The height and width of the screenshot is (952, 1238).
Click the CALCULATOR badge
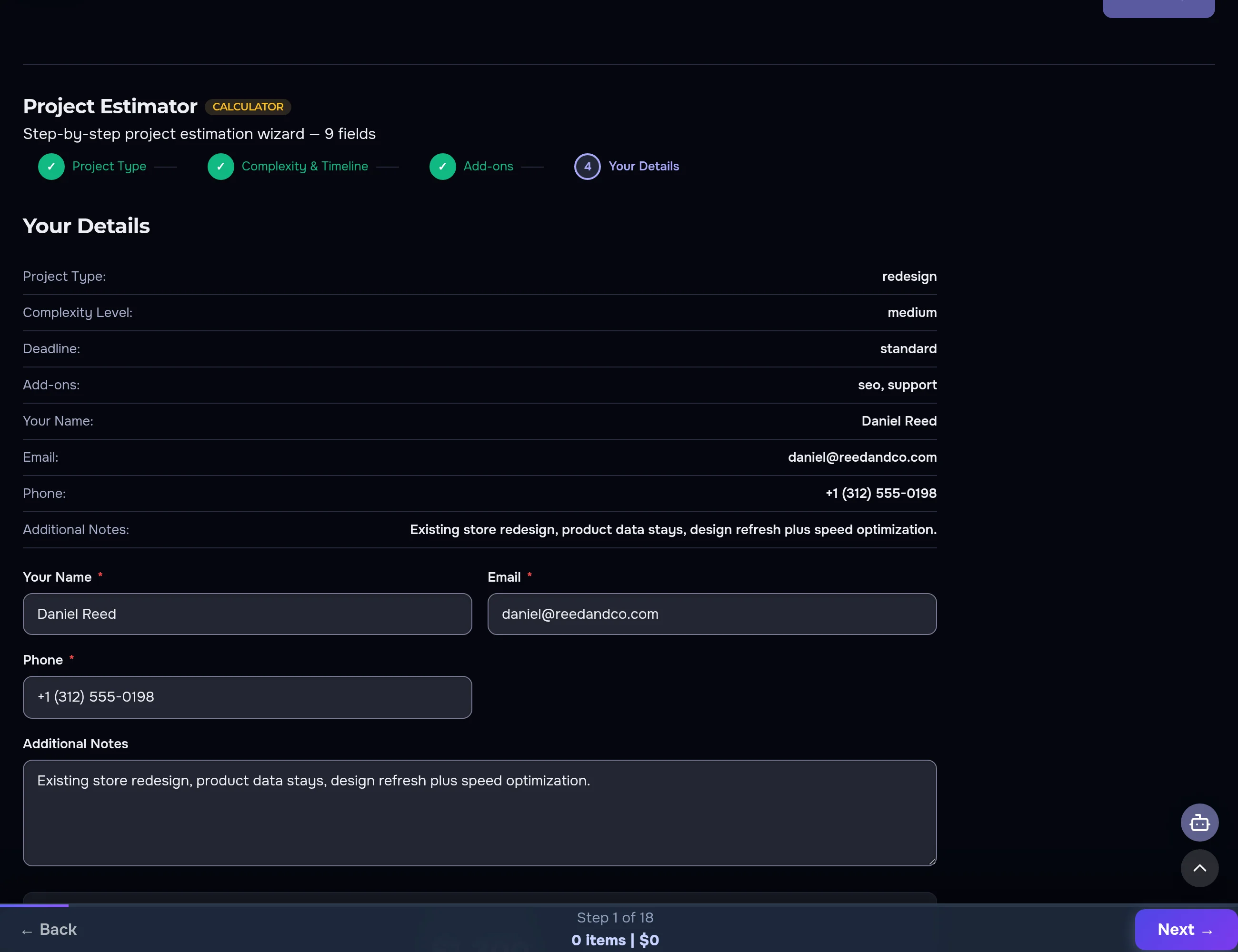tap(248, 107)
